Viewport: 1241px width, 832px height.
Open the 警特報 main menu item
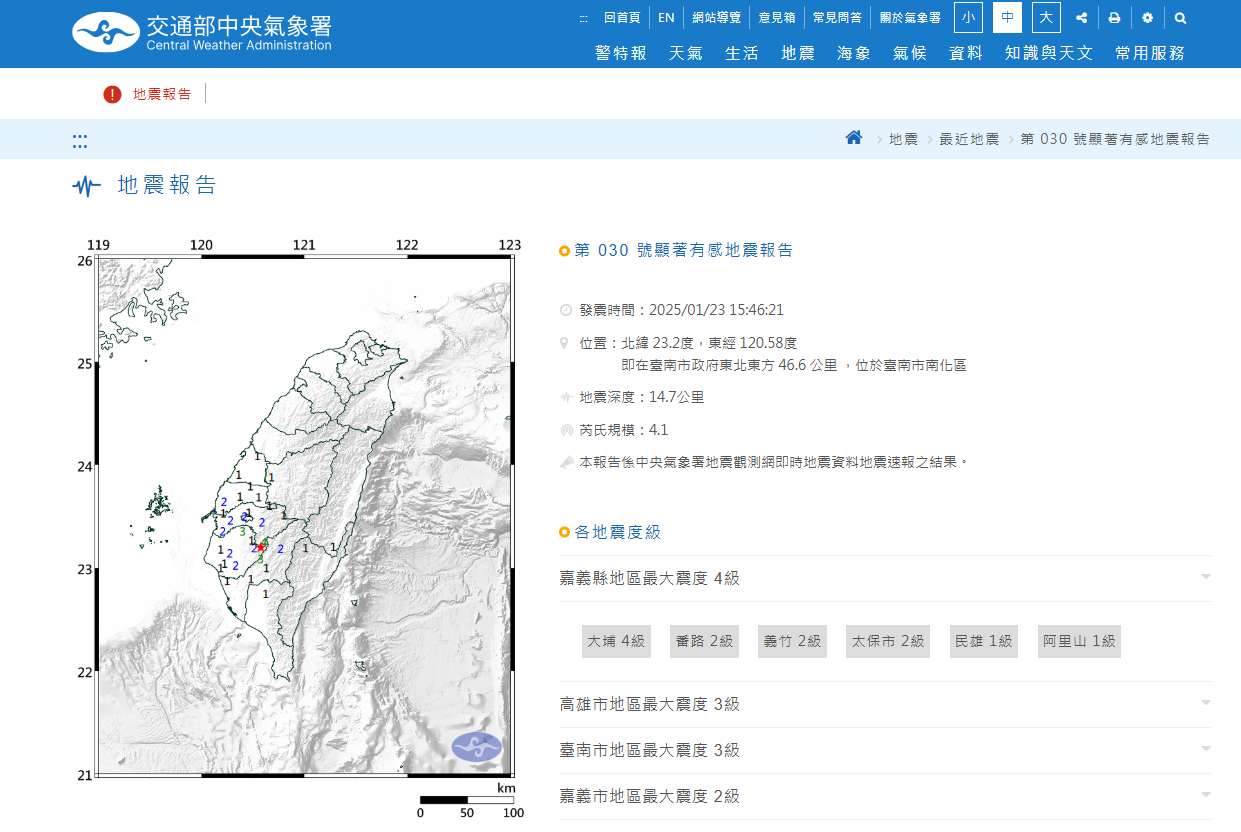pos(621,53)
